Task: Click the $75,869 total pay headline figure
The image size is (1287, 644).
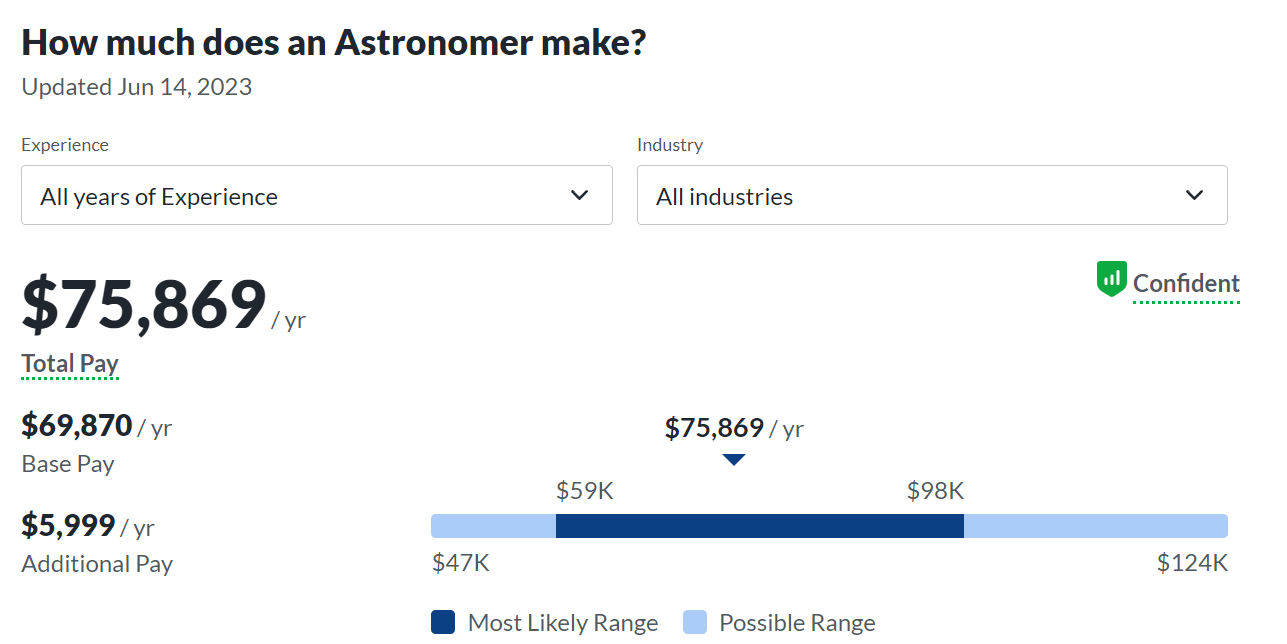Action: click(144, 305)
